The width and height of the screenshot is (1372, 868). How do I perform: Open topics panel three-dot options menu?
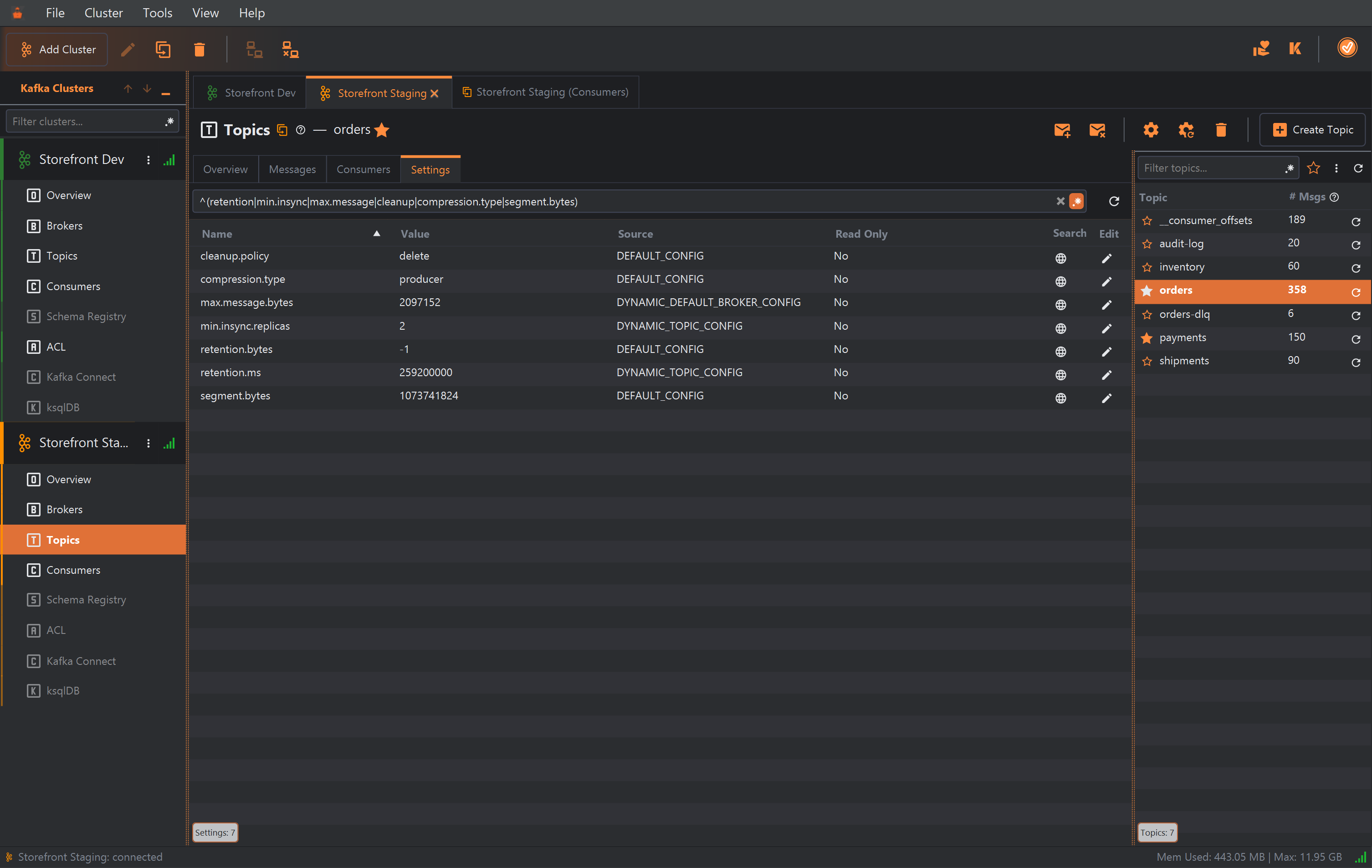[x=1336, y=168]
